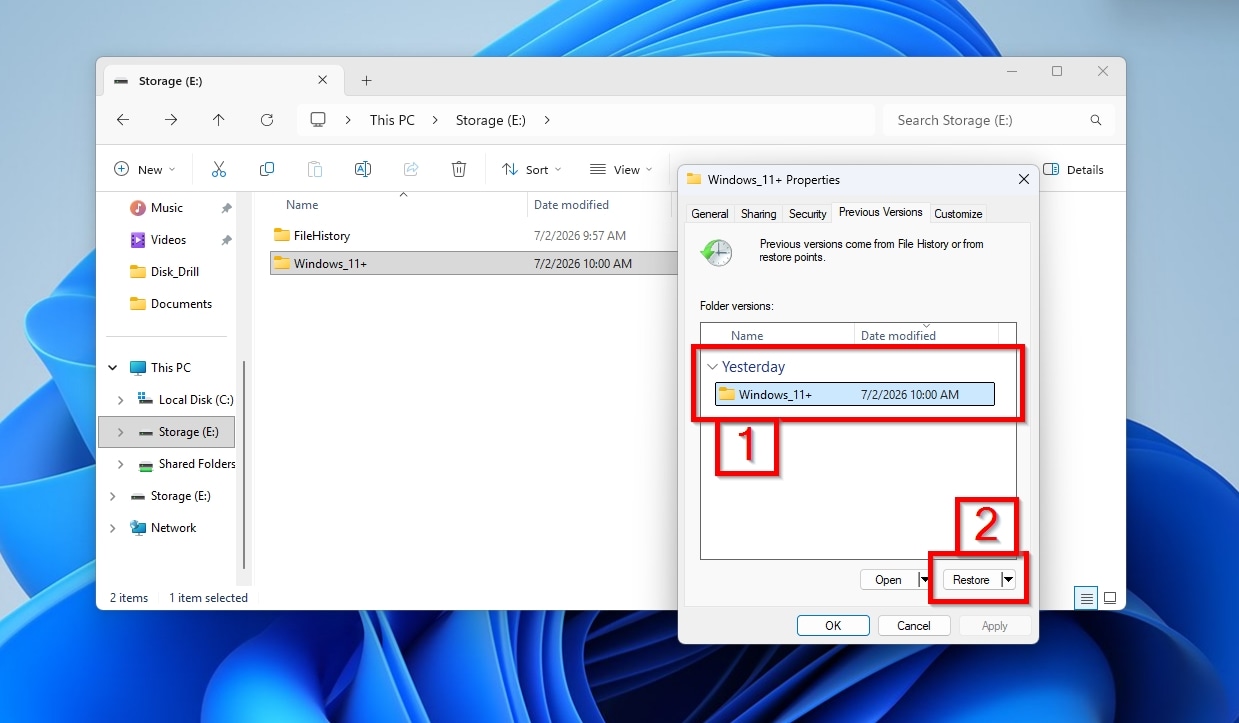Open the Sort dropdown menu
Image resolution: width=1239 pixels, height=723 pixels.
point(531,169)
